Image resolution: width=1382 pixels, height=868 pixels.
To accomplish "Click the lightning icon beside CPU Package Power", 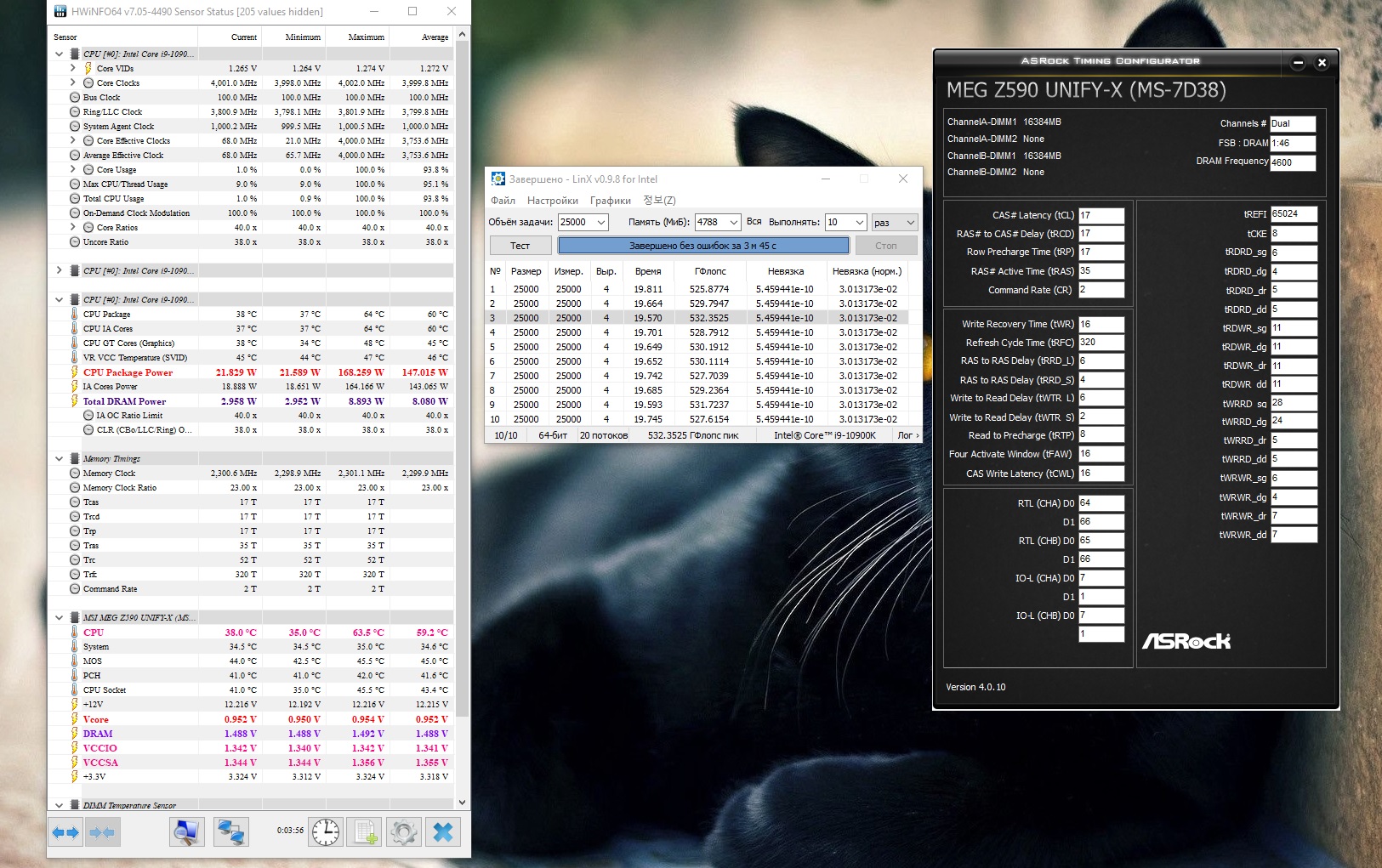I will pos(75,372).
